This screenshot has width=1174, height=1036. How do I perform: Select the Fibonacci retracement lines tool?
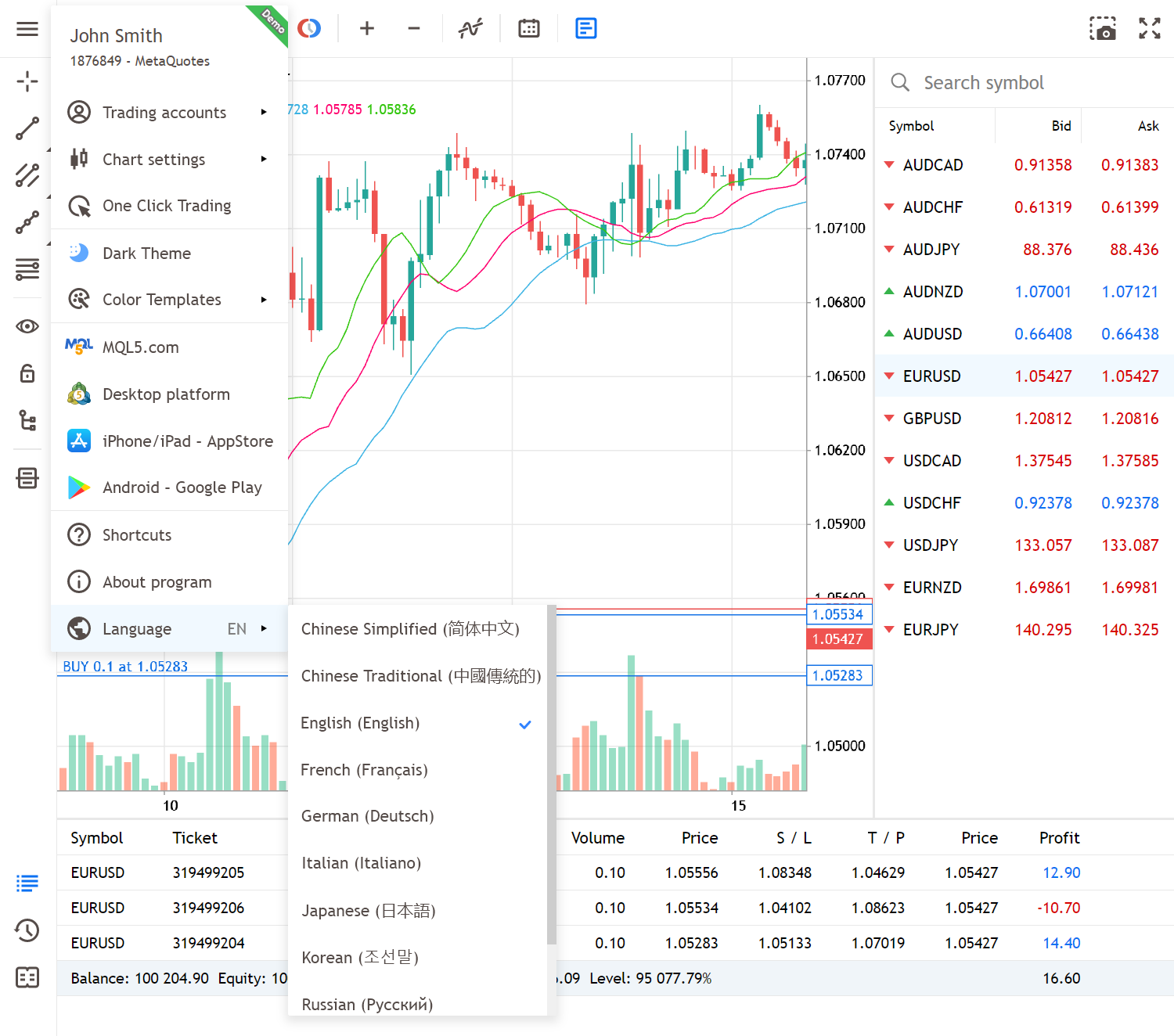click(27, 269)
